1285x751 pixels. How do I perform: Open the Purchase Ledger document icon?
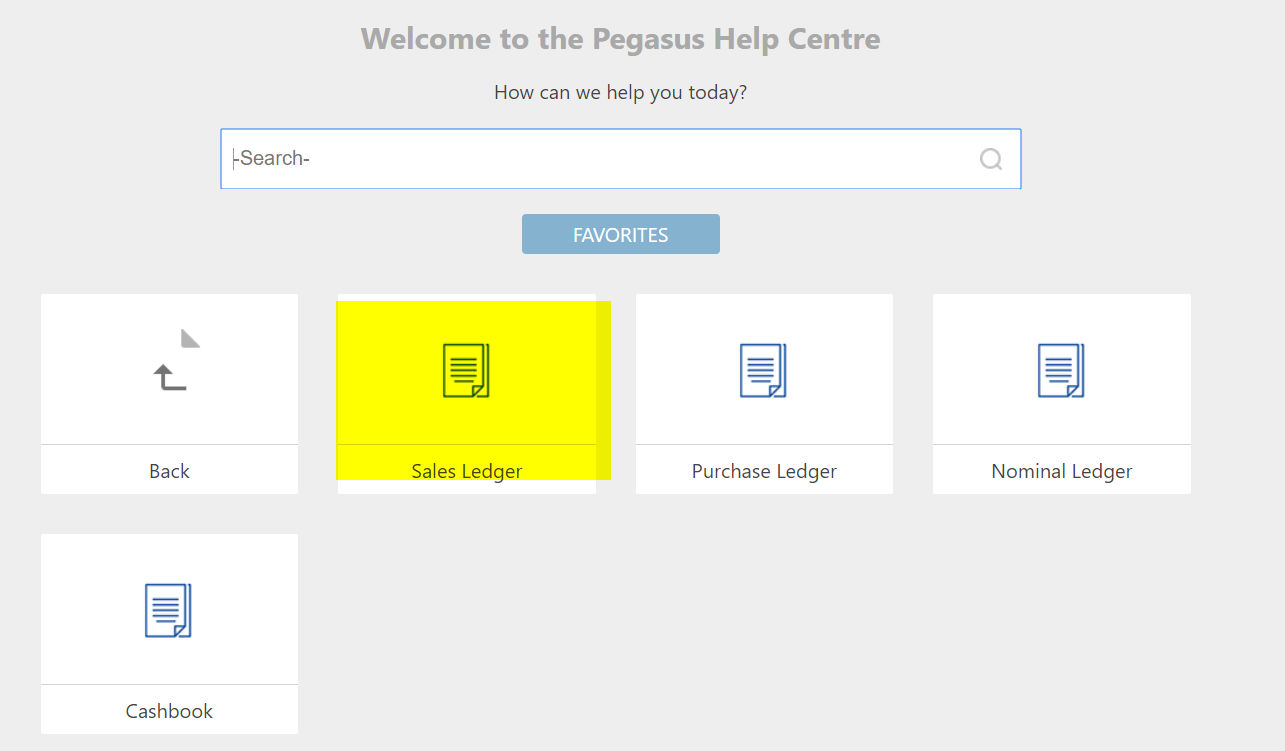[764, 370]
